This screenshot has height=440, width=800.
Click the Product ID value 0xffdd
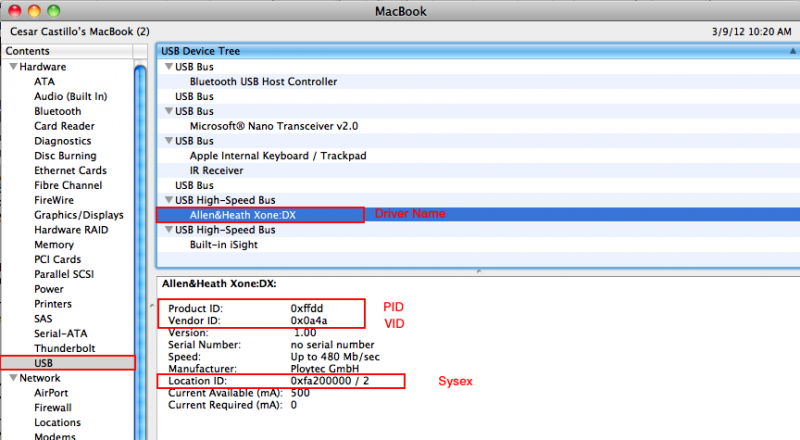coord(307,308)
